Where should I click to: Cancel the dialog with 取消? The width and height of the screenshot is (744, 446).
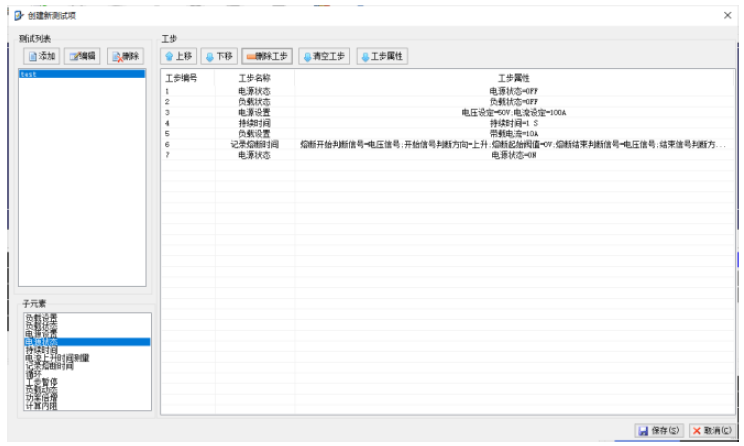[711, 429]
